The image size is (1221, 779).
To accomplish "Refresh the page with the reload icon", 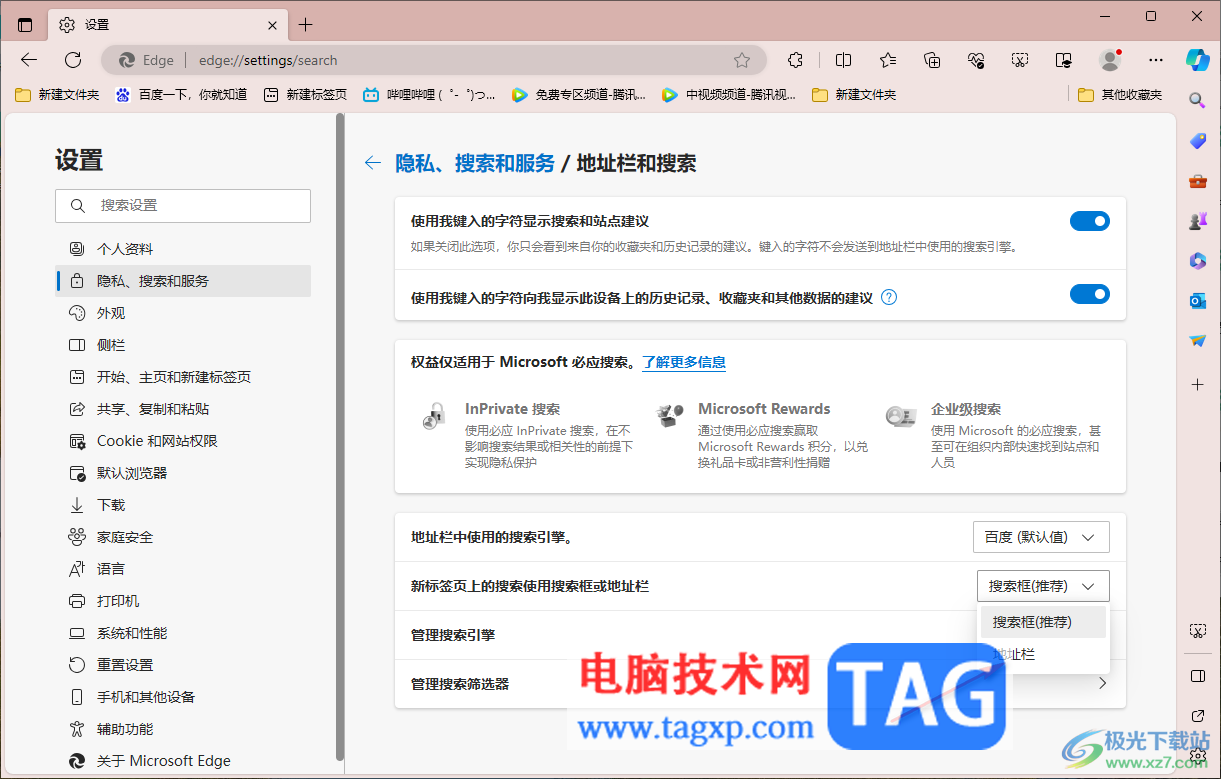I will (x=73, y=60).
